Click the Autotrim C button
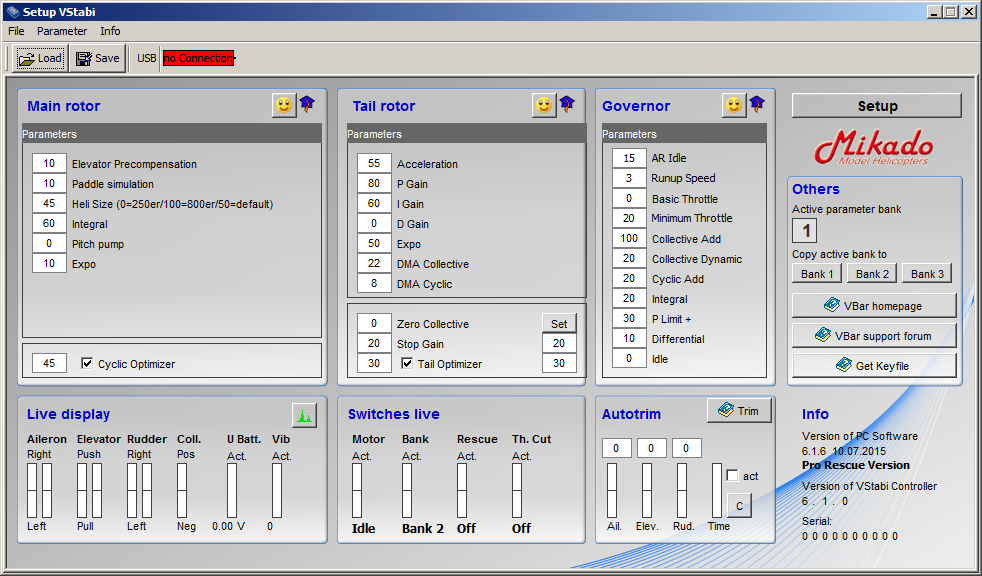This screenshot has height=576, width=982. coord(739,505)
